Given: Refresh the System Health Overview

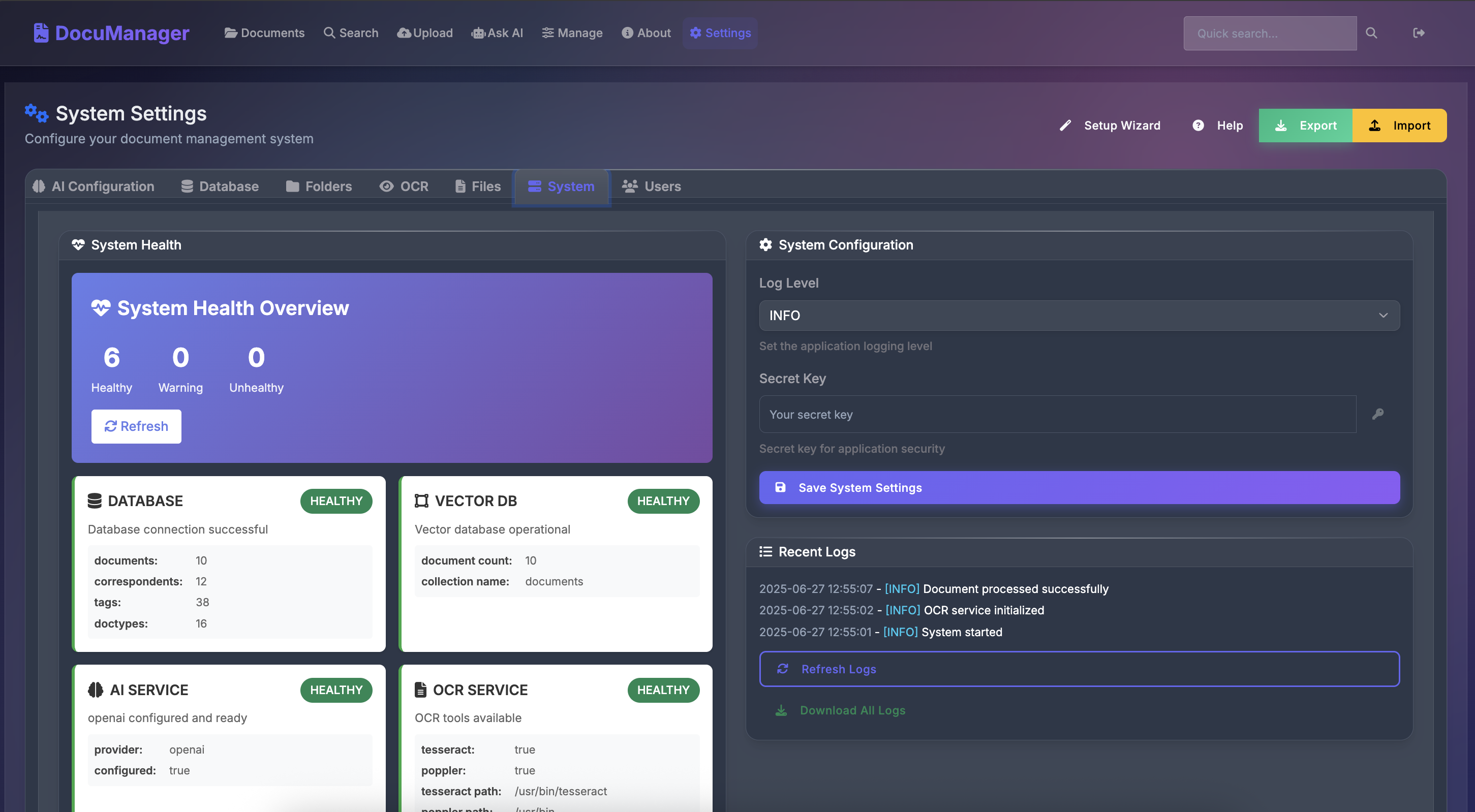Looking at the screenshot, I should click(136, 427).
